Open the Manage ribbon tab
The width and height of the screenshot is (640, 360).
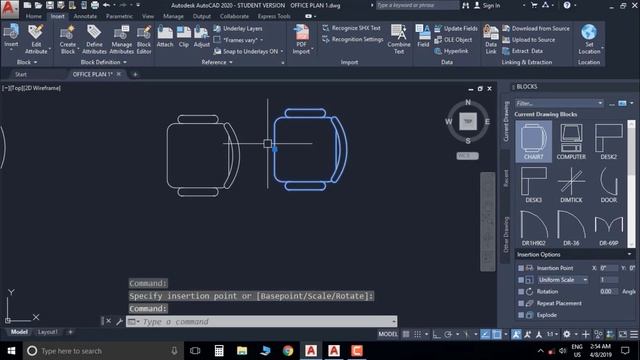click(173, 16)
